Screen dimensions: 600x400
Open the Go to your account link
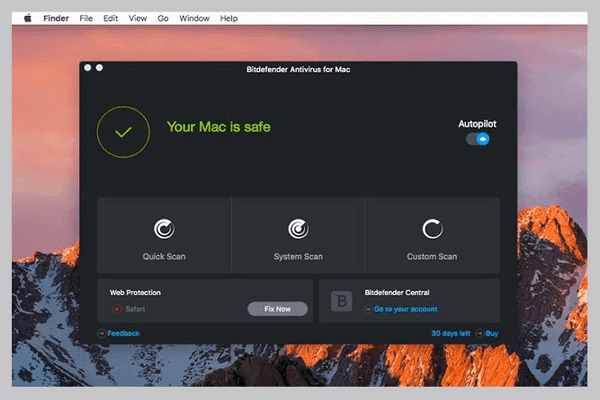[x=406, y=309]
